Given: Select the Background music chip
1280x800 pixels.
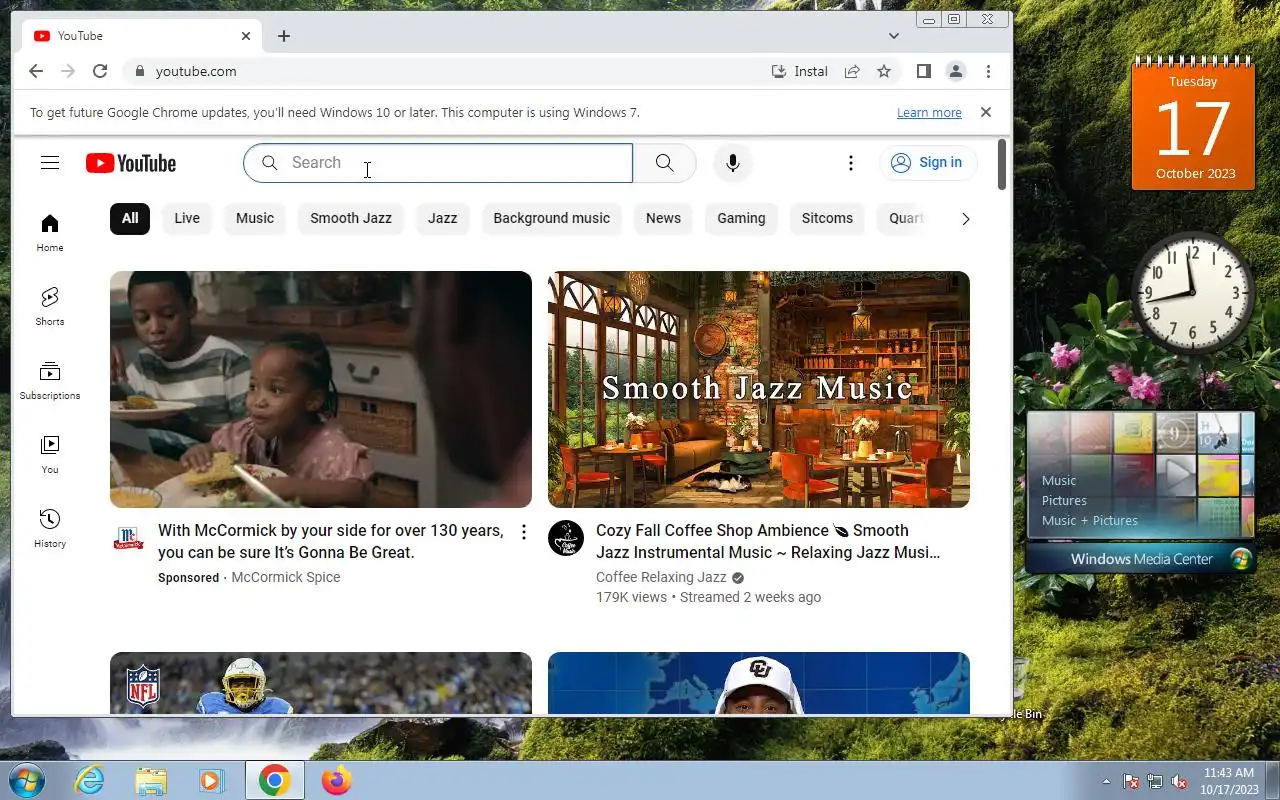Looking at the screenshot, I should click(x=552, y=218).
